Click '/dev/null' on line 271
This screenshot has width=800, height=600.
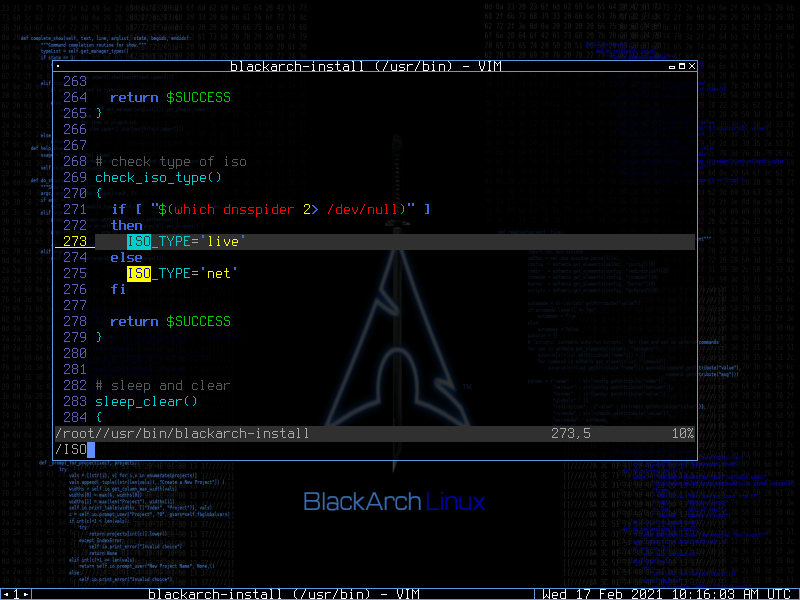click(x=362, y=209)
